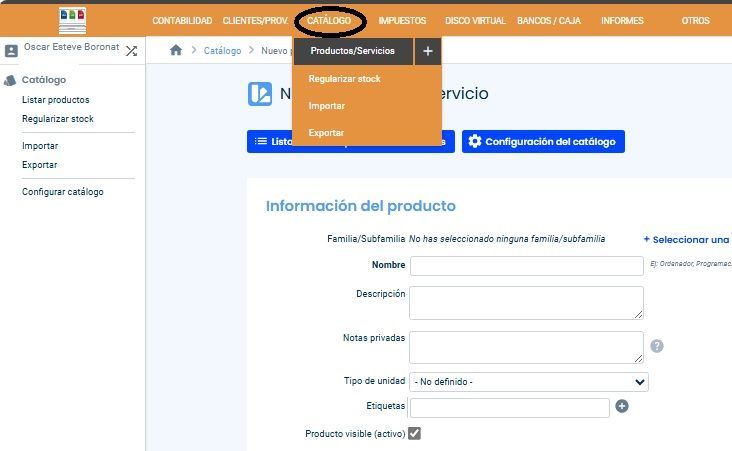Click the product page icon beside the title

pos(260,94)
